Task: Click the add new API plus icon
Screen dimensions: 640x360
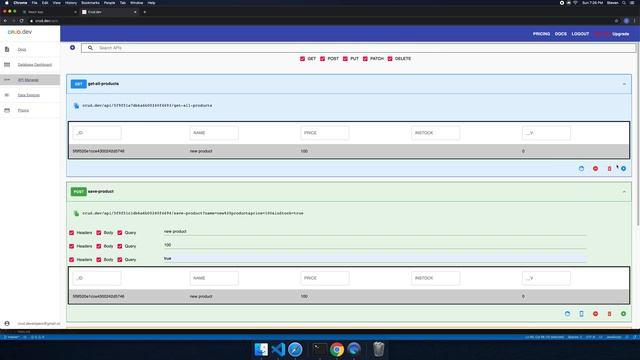Action: click(x=72, y=48)
